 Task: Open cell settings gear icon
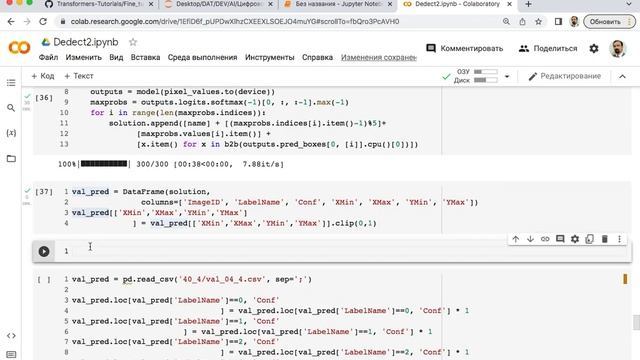[575, 239]
